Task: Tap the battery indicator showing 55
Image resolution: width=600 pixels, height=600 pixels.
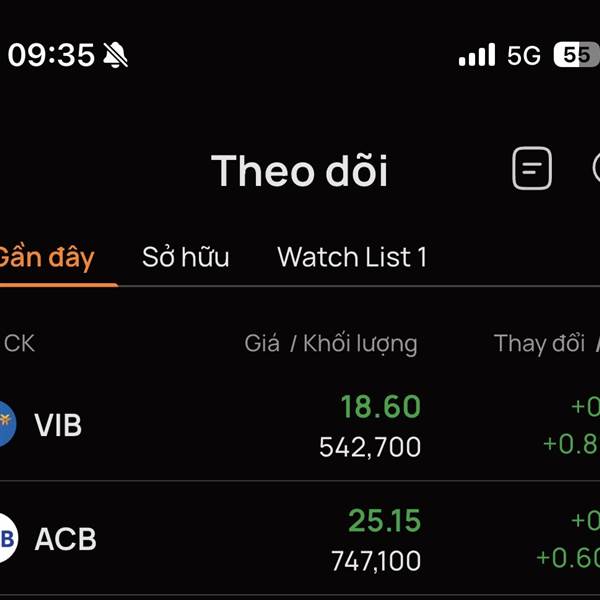Action: [577, 55]
